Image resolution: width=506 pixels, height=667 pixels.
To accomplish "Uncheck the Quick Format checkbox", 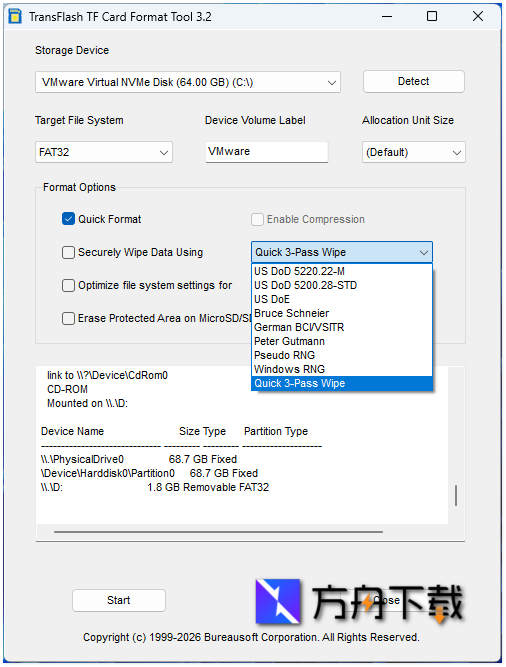I will click(68, 219).
